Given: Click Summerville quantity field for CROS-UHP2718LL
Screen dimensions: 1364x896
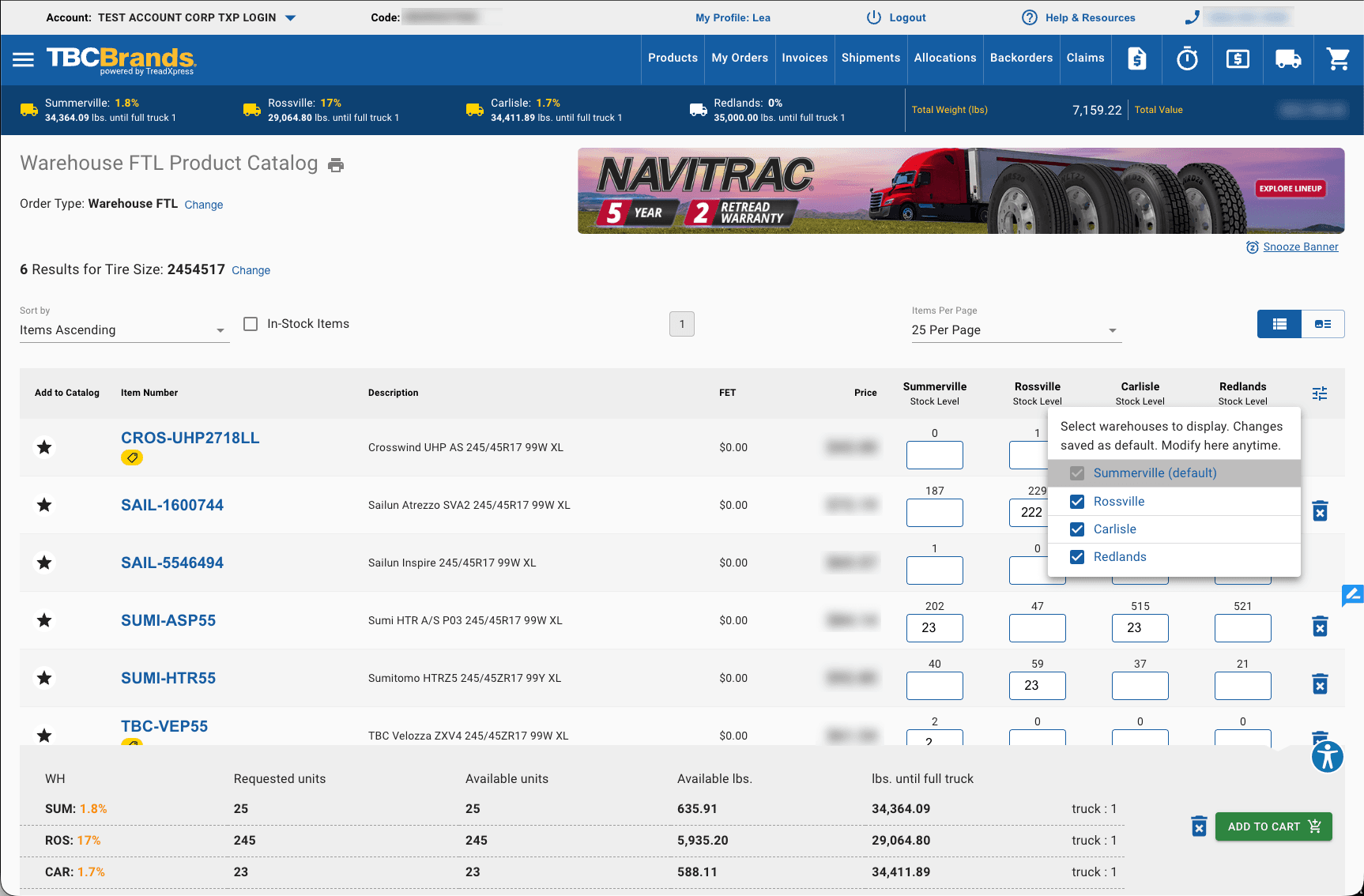Looking at the screenshot, I should 934,455.
